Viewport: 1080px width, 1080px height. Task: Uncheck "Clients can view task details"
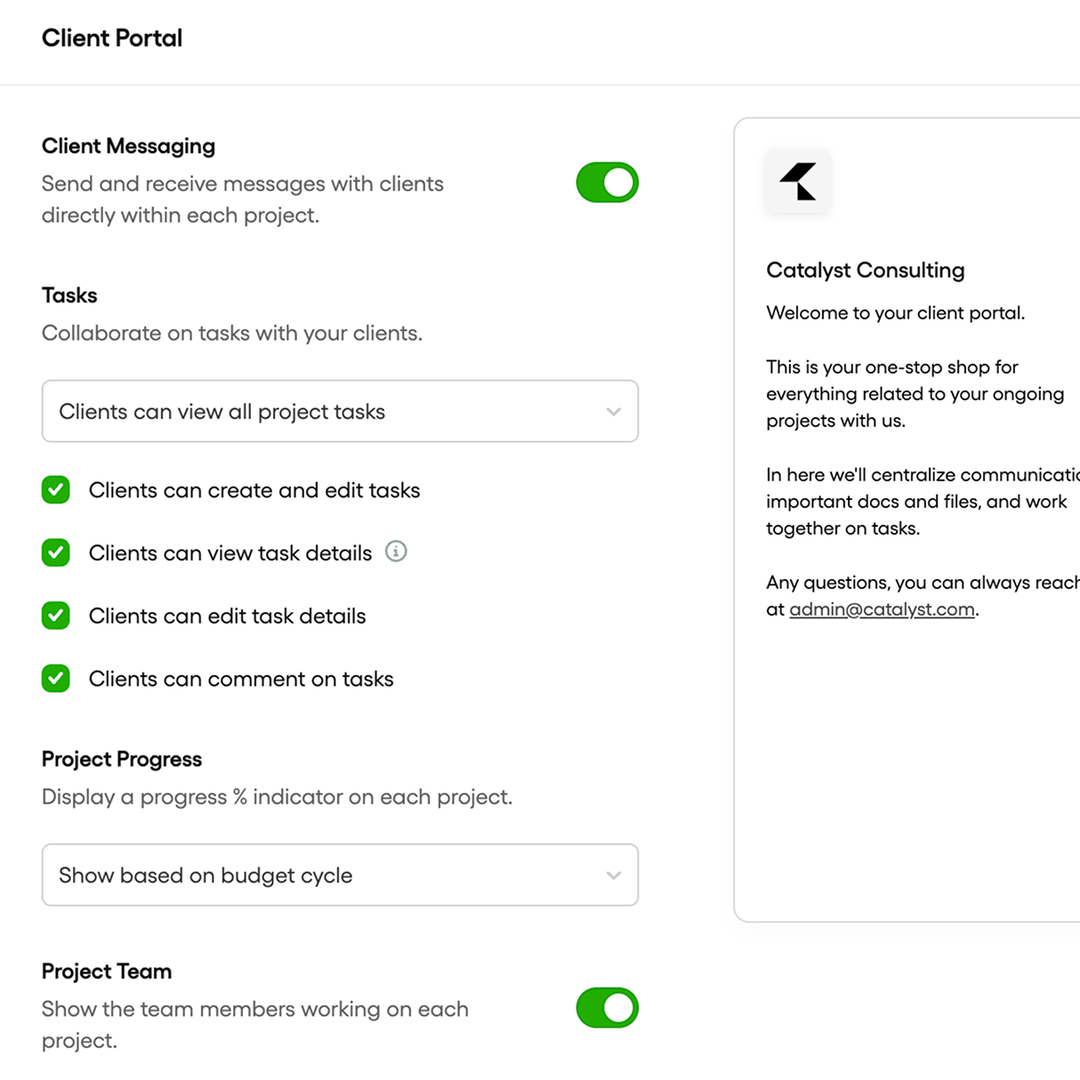(x=55, y=552)
